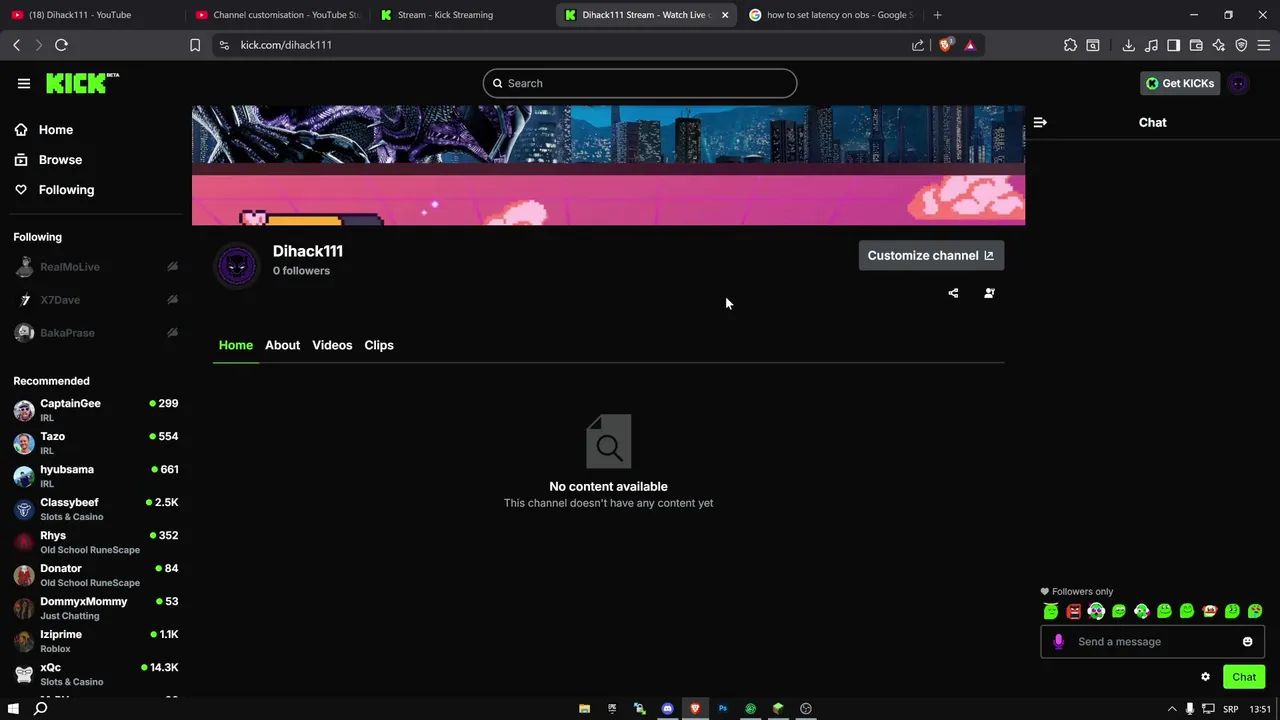
Task: Open CaptainGee recommended stream
Action: point(96,410)
